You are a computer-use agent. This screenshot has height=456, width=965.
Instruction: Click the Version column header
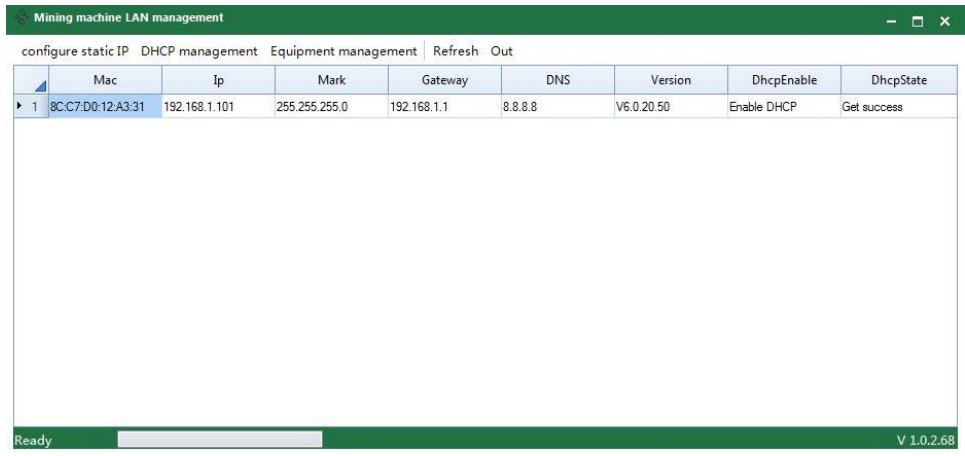(x=670, y=79)
